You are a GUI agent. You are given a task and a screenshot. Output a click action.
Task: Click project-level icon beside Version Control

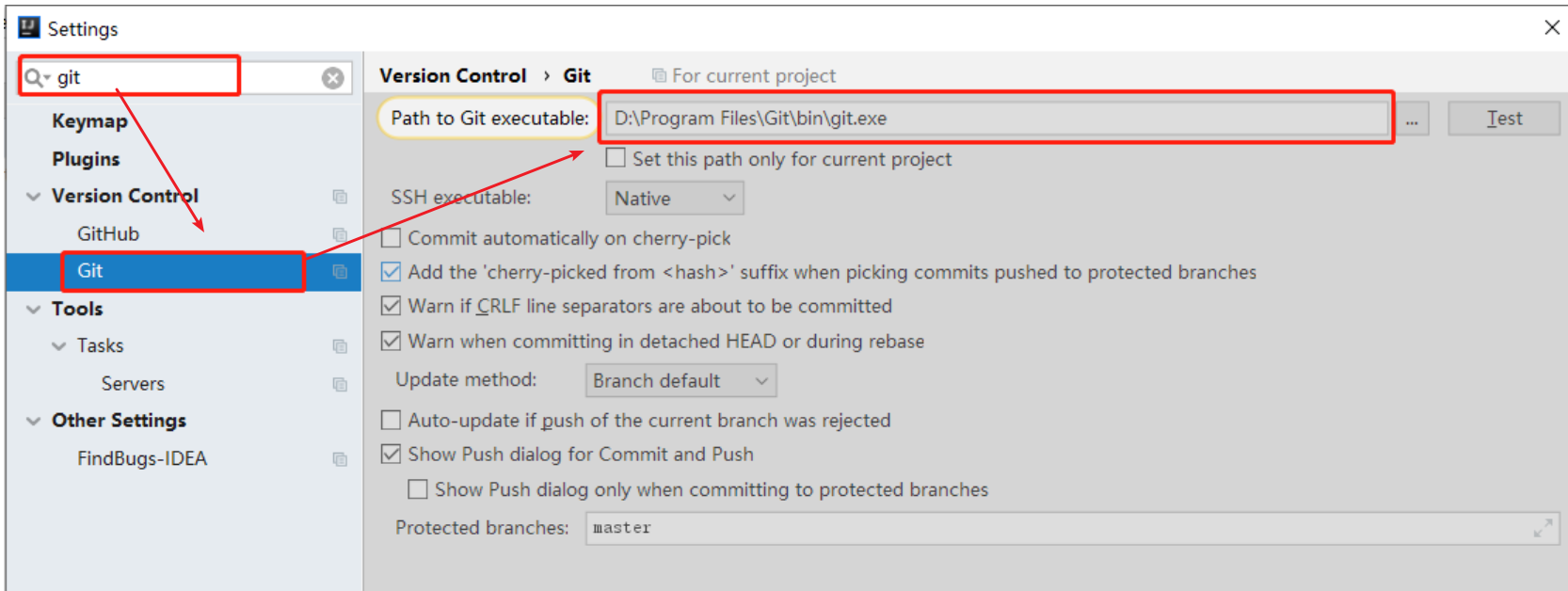pyautogui.click(x=340, y=197)
